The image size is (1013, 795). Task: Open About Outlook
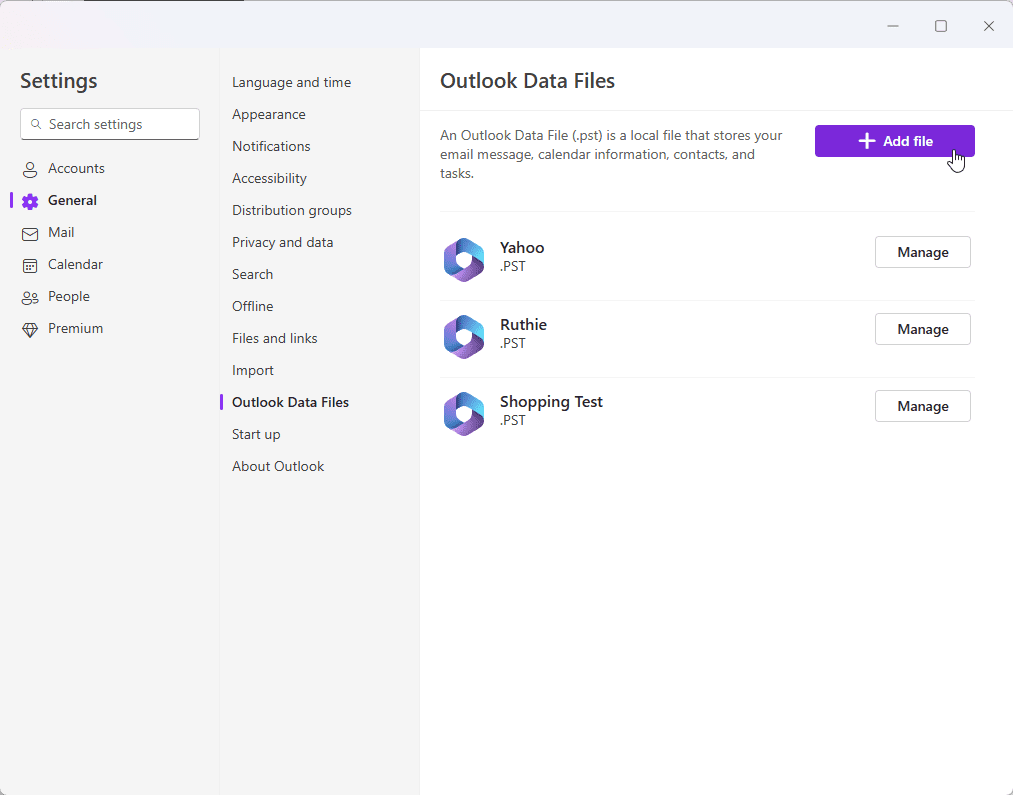pyautogui.click(x=278, y=466)
